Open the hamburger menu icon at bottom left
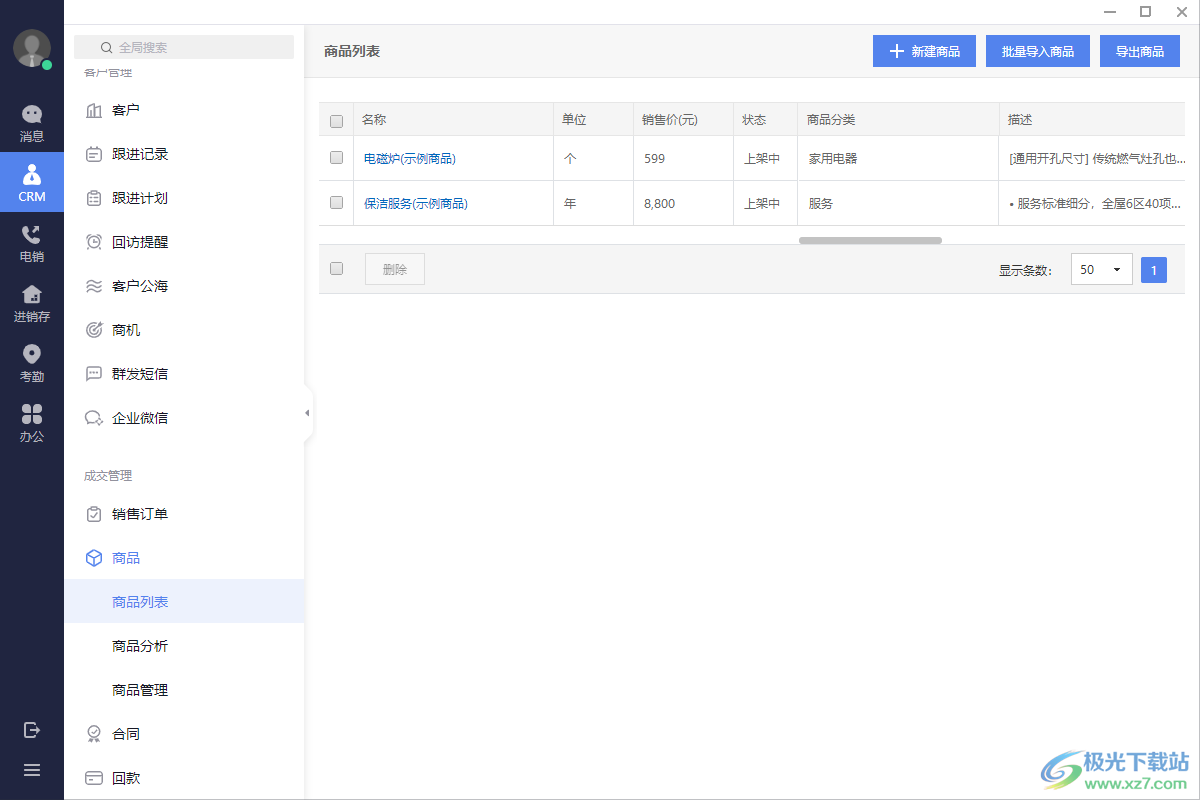 [x=32, y=770]
